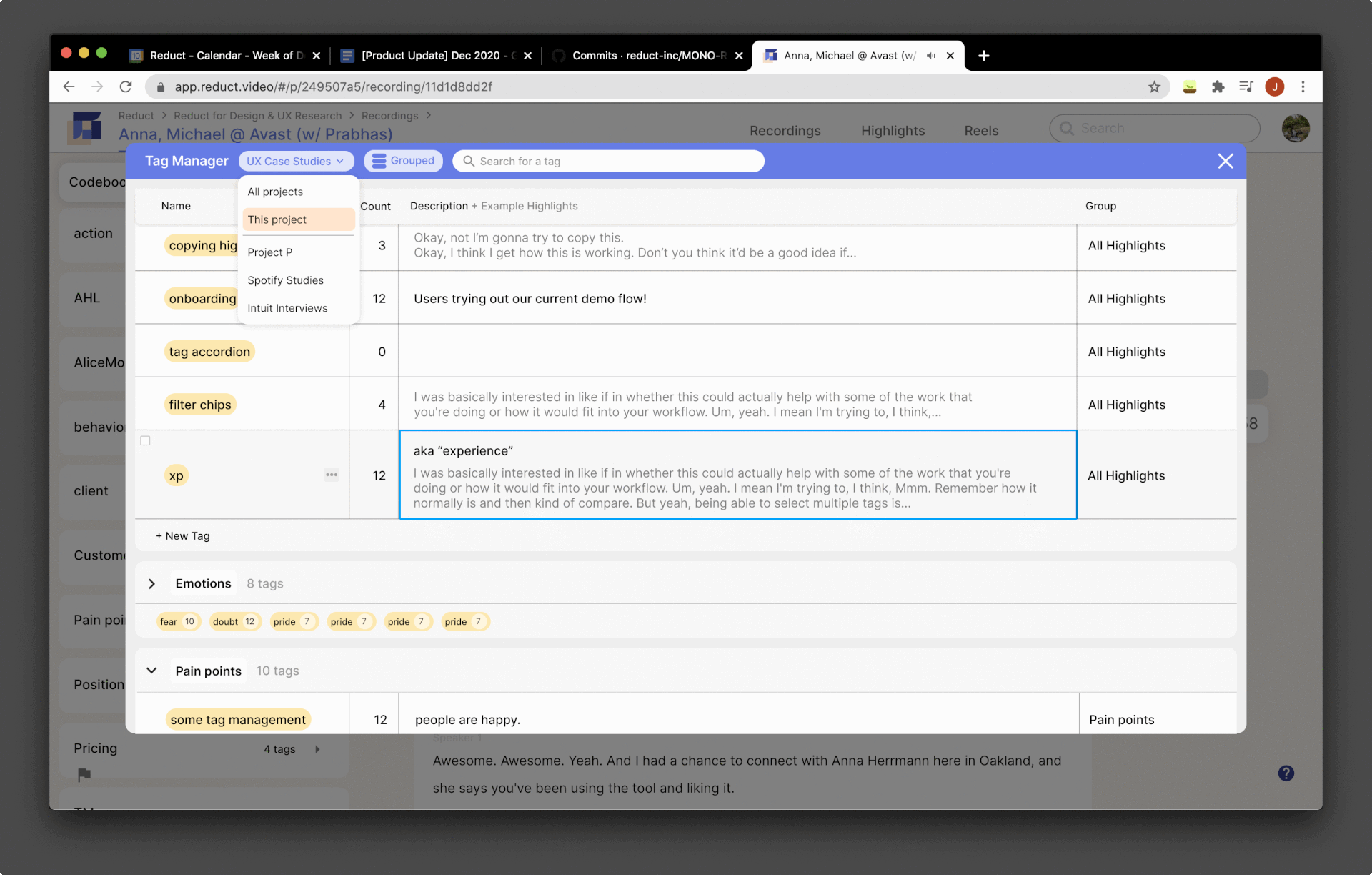Close the Tag Manager dialog
The image size is (1372, 875).
[1225, 162]
